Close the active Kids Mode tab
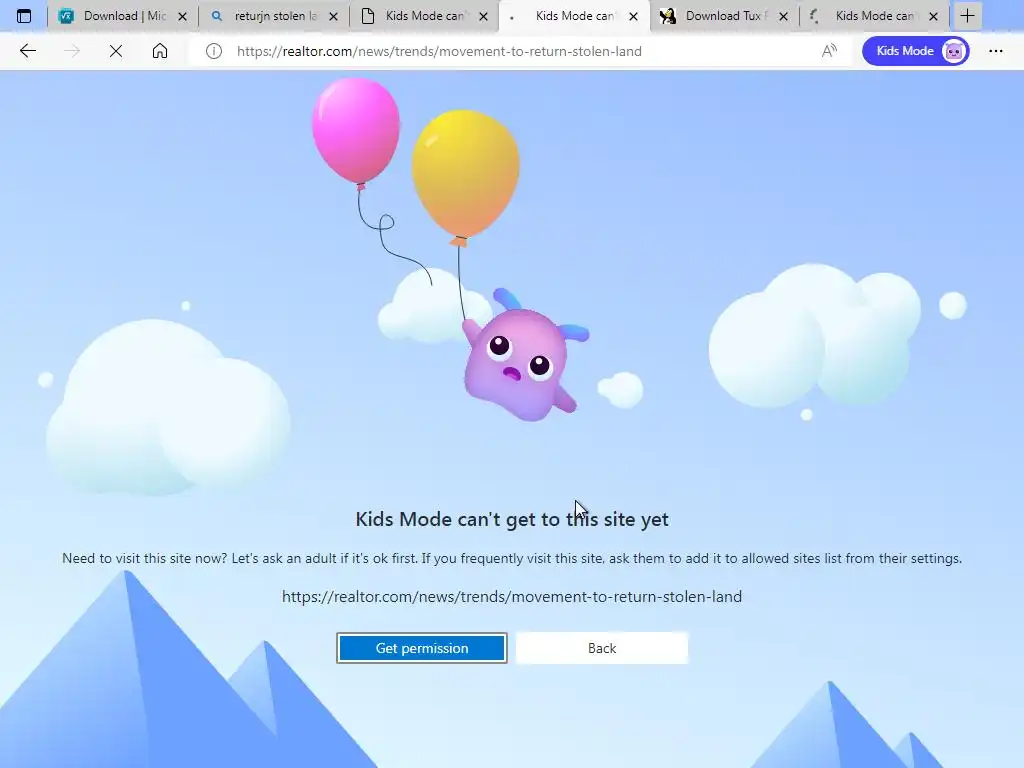Screen dimensions: 1024x768 (x=633, y=17)
